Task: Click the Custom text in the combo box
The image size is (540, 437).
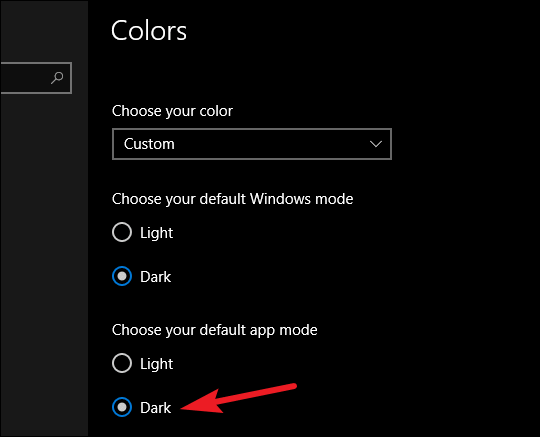Action: coord(149,144)
